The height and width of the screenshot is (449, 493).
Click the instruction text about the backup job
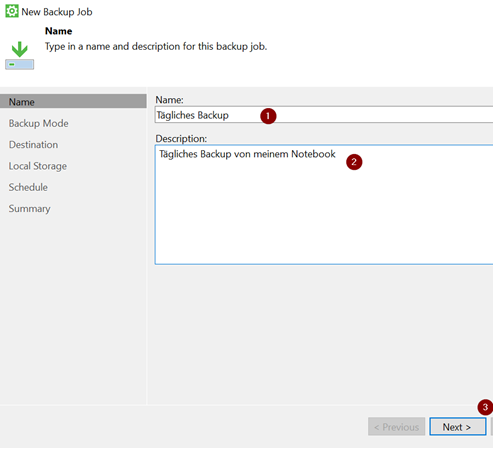[x=156, y=46]
